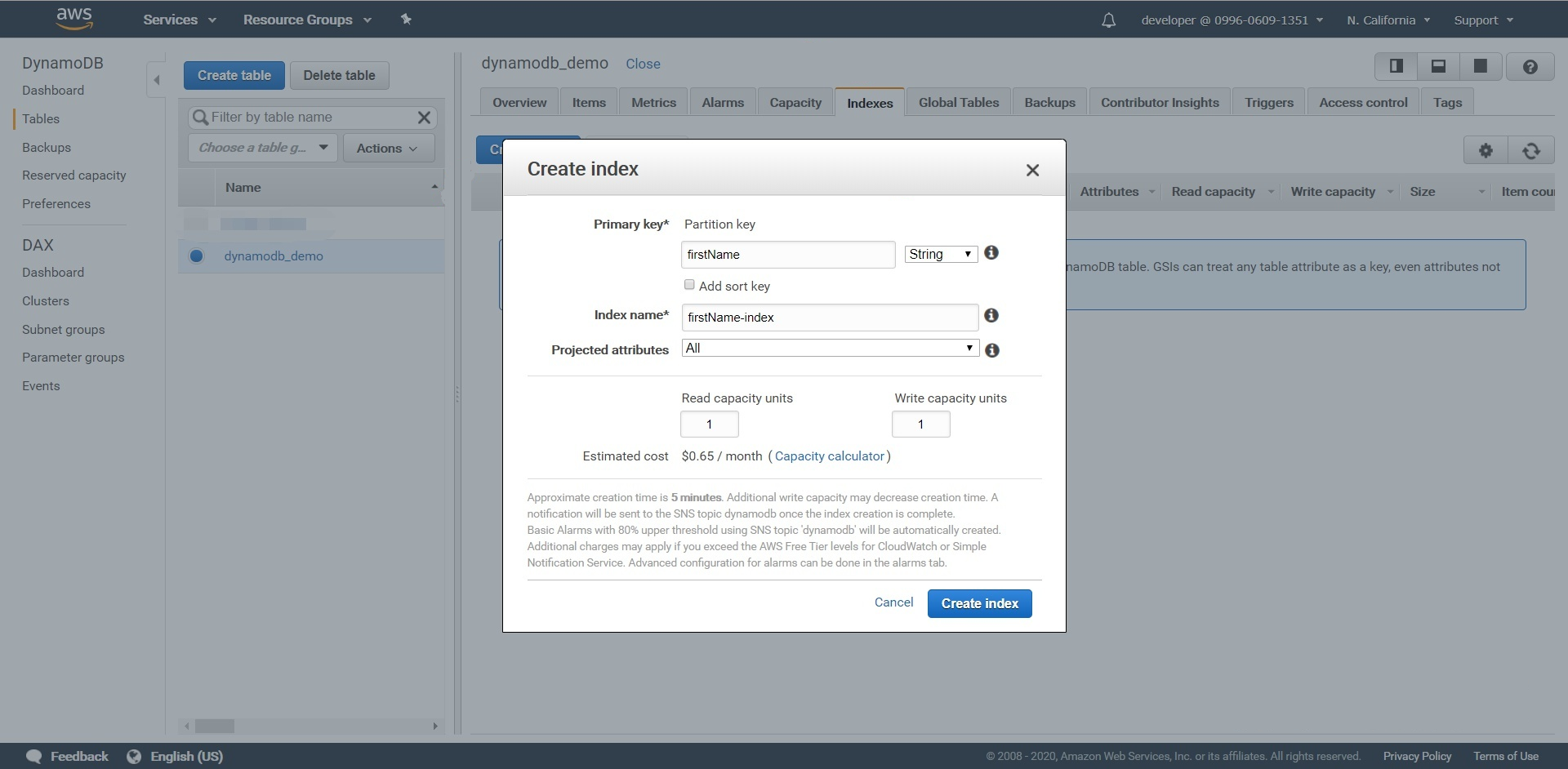Clear the table name filter X
Screen dimensions: 1568x769
coord(424,118)
